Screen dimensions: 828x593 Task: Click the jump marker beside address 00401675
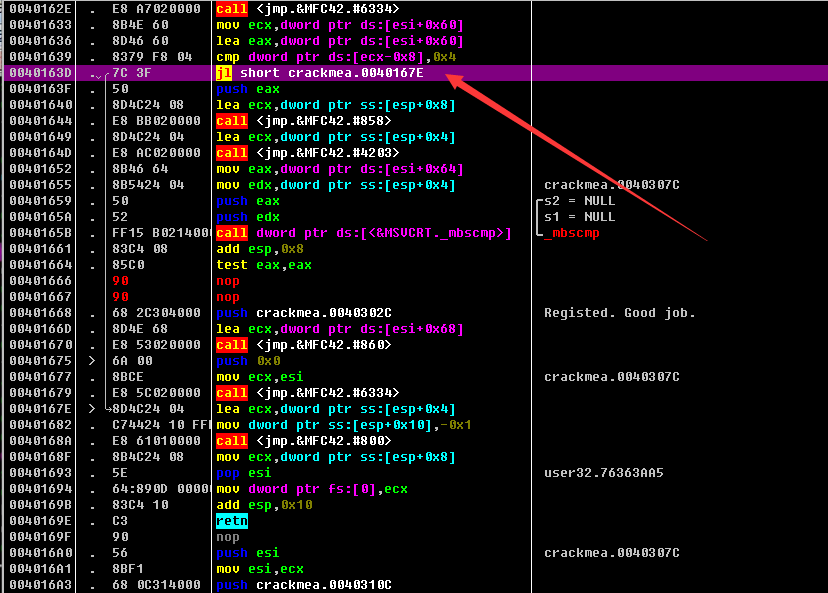pos(92,361)
